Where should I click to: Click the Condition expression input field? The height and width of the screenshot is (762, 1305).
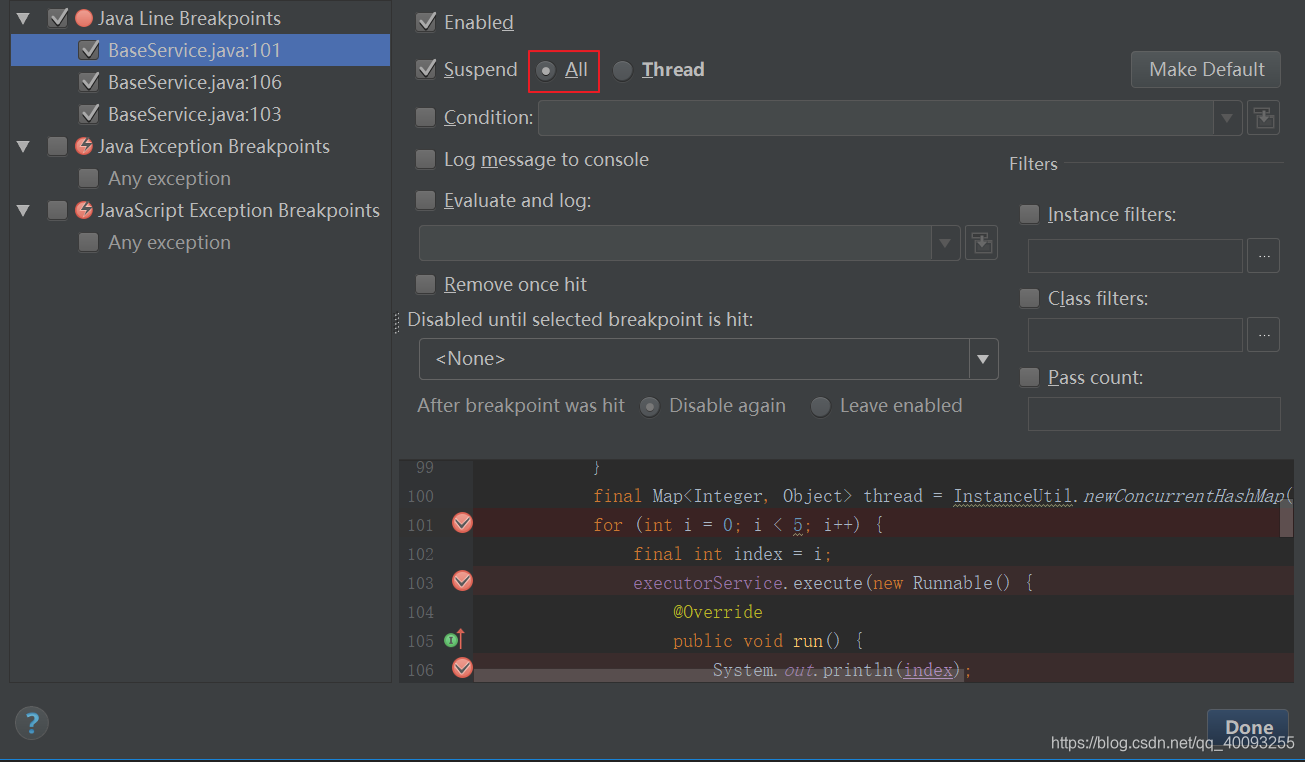pyautogui.click(x=877, y=118)
